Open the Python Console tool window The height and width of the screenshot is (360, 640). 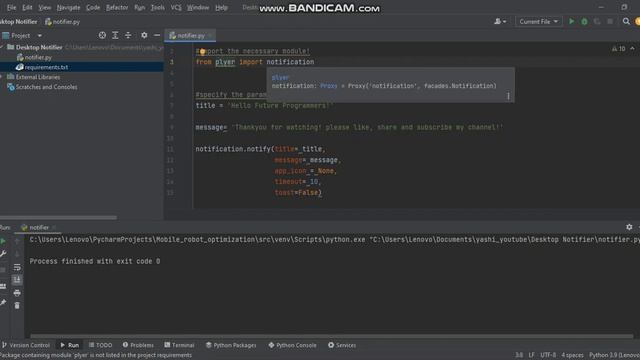click(x=292, y=345)
